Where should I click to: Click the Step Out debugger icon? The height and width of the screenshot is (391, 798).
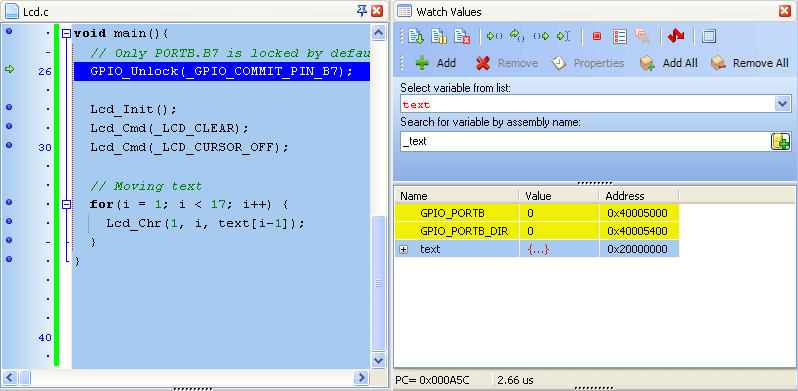[541, 36]
